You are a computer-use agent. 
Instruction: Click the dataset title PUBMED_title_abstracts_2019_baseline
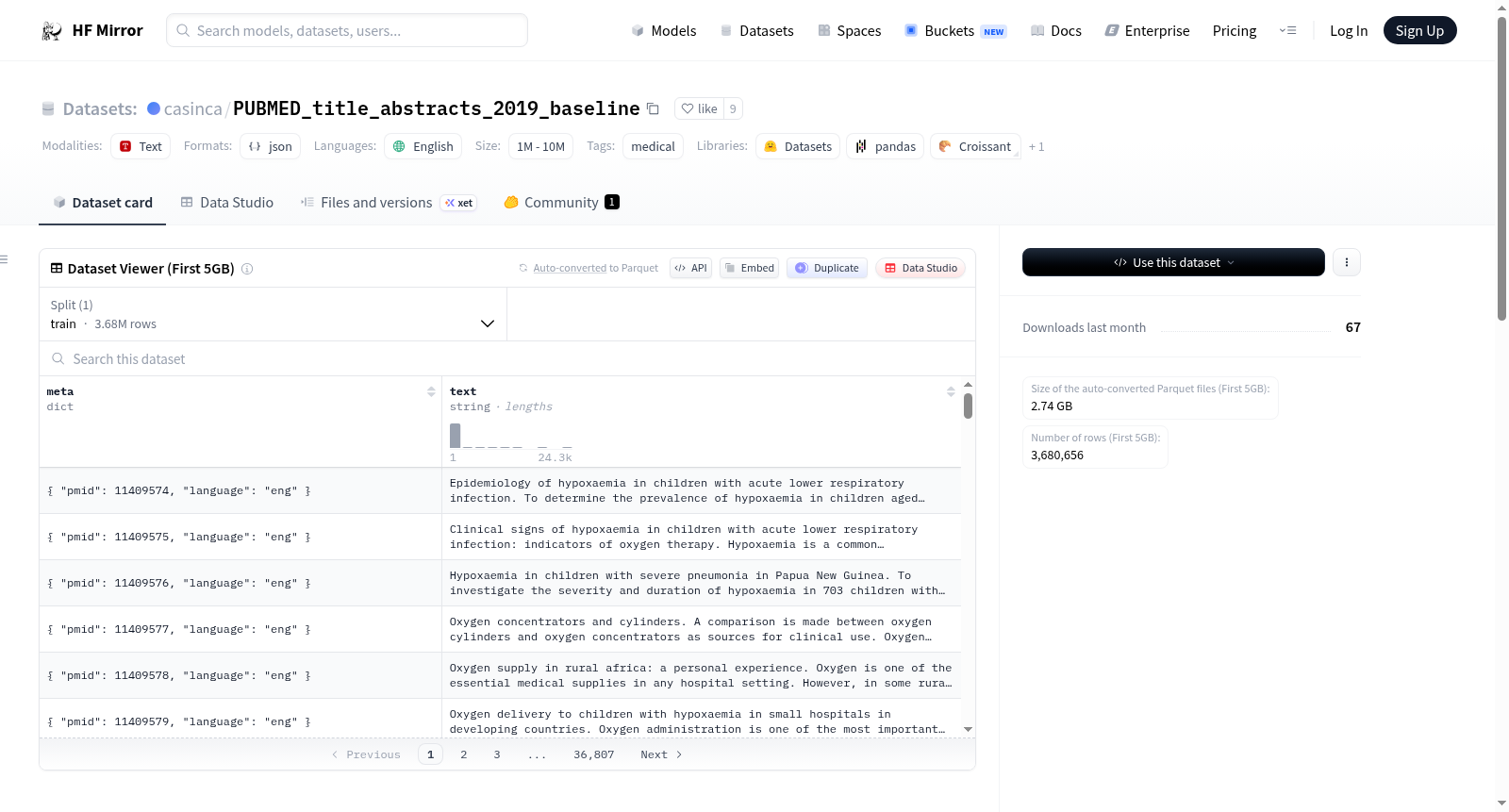[437, 108]
